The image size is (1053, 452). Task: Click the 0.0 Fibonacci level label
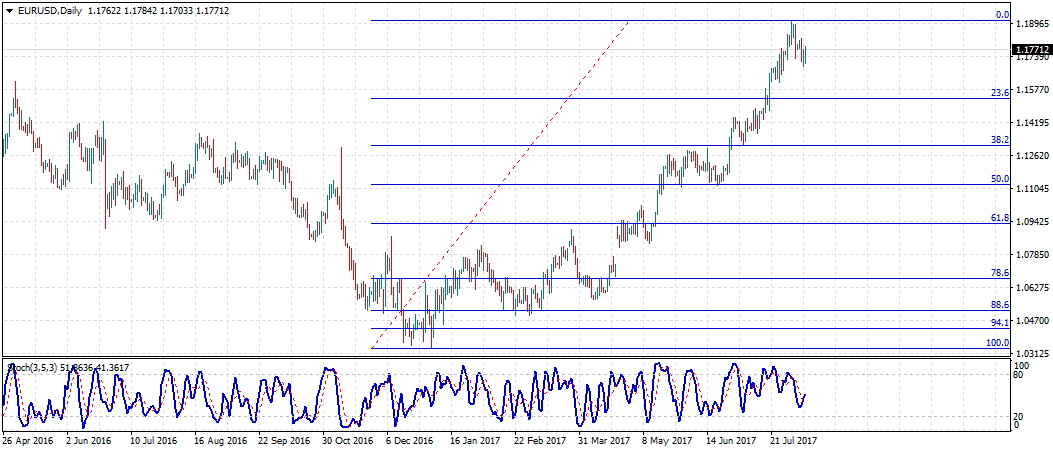[x=1000, y=15]
